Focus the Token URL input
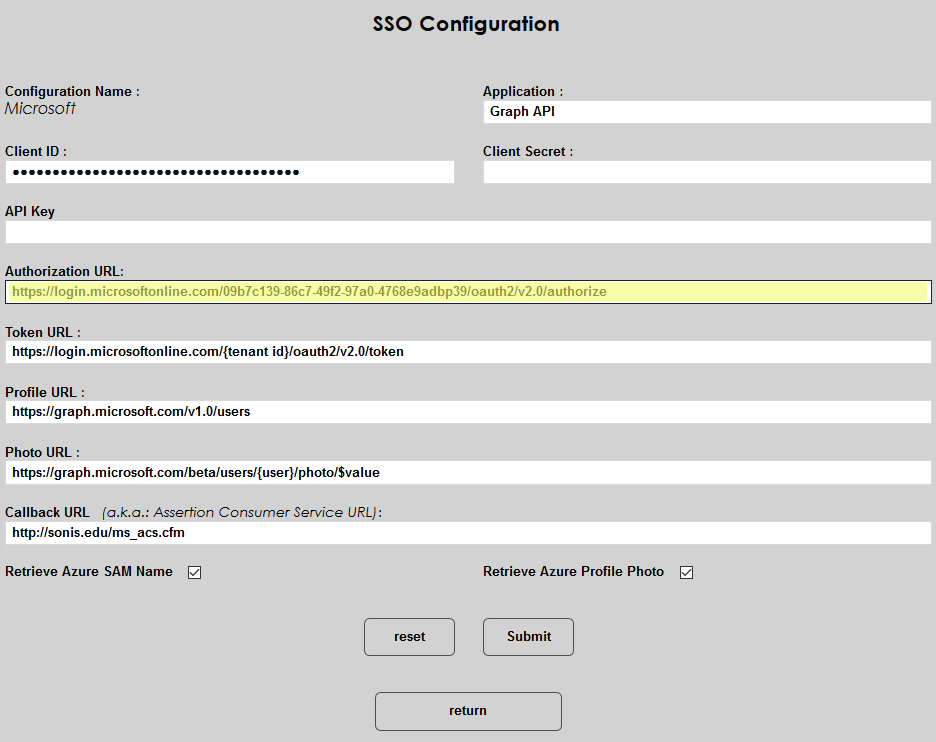936x742 pixels. pos(468,352)
